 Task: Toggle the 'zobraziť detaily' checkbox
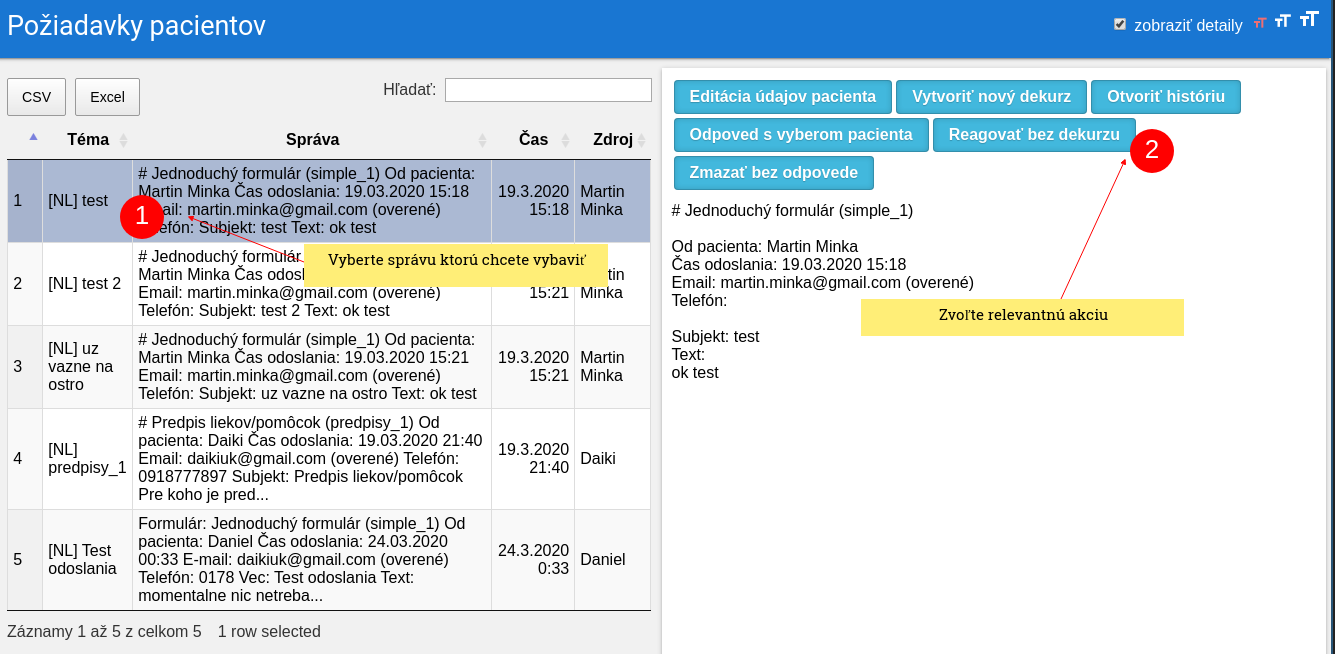[1120, 24]
